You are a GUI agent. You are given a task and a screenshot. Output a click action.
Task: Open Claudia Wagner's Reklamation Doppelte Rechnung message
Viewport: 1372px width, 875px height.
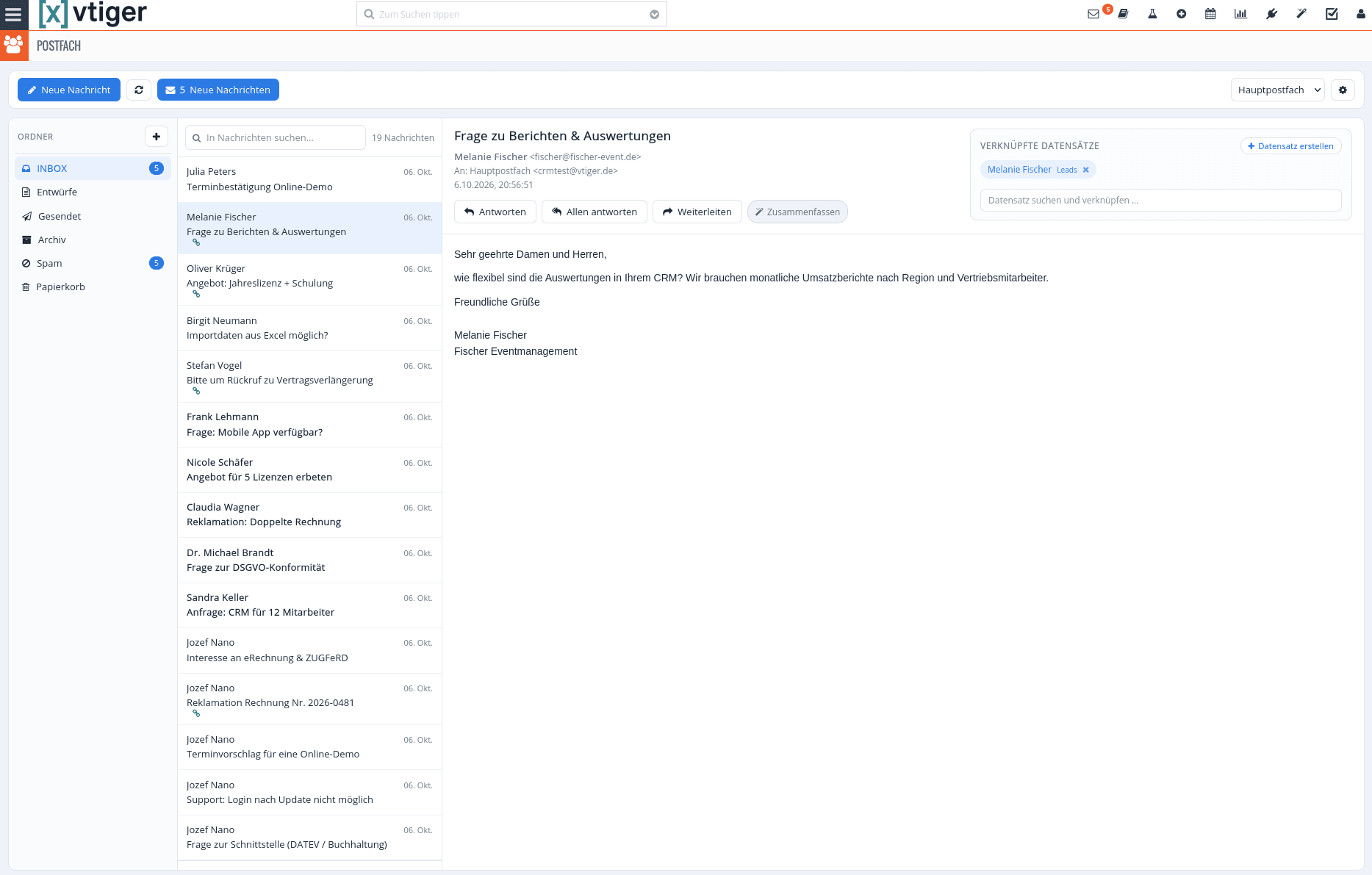[309, 515]
